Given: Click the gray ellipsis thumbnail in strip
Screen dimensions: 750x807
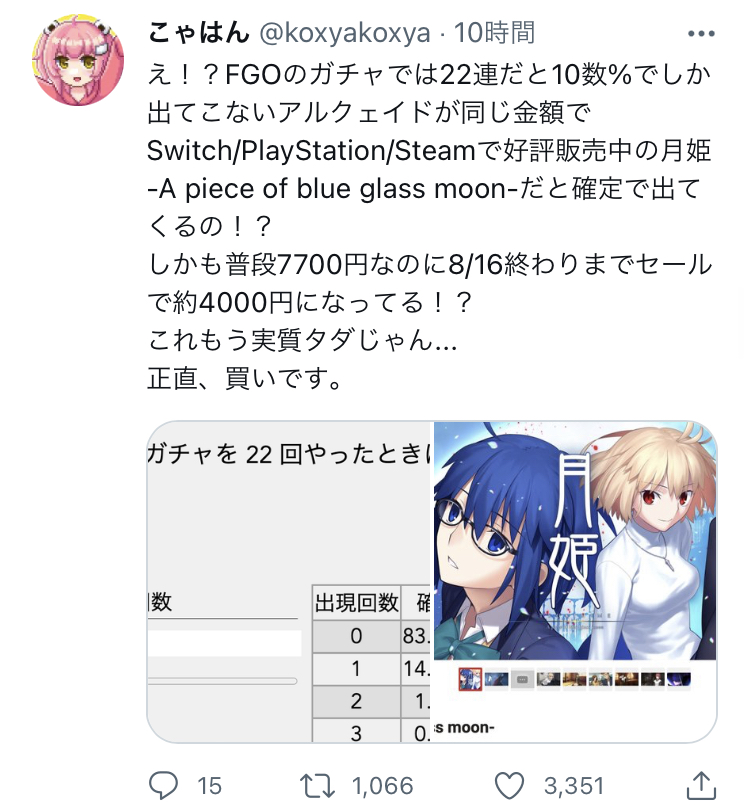Looking at the screenshot, I should pyautogui.click(x=522, y=679).
